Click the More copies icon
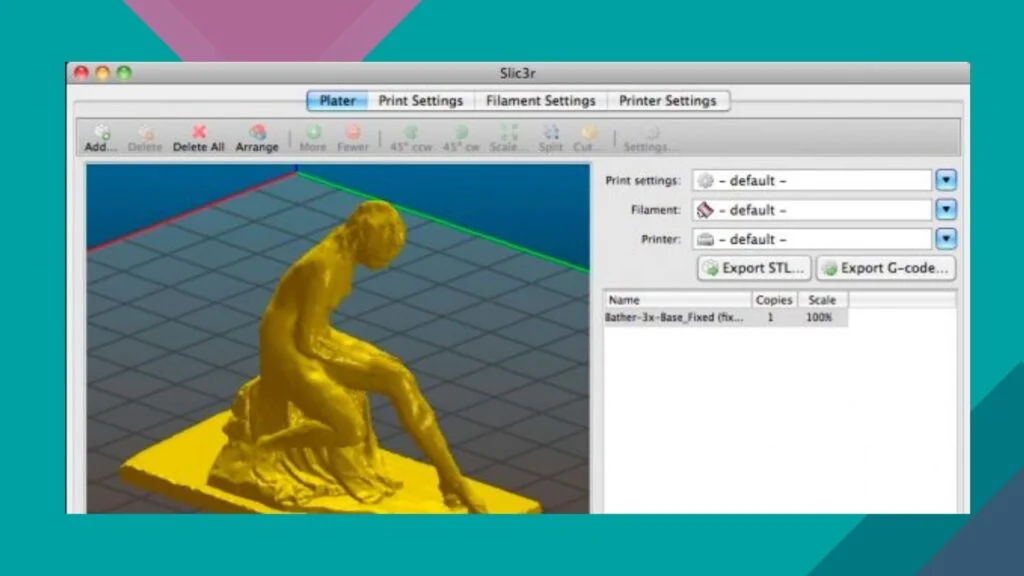 313,133
